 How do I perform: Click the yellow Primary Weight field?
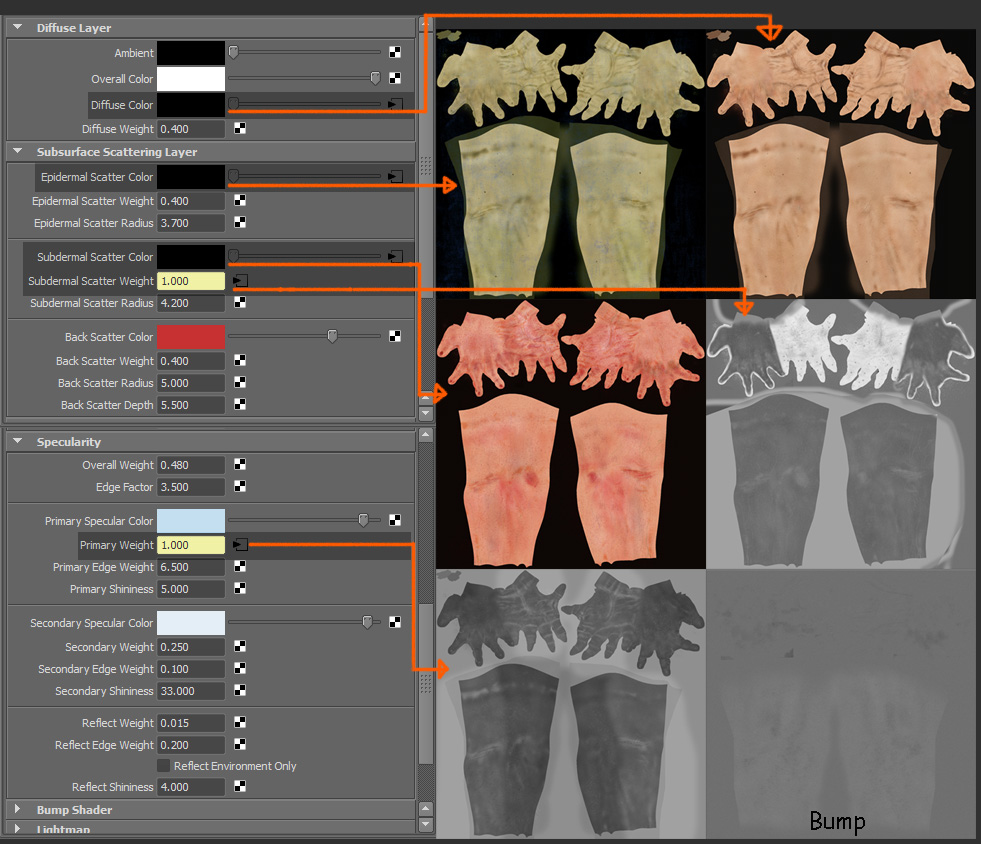tap(191, 545)
